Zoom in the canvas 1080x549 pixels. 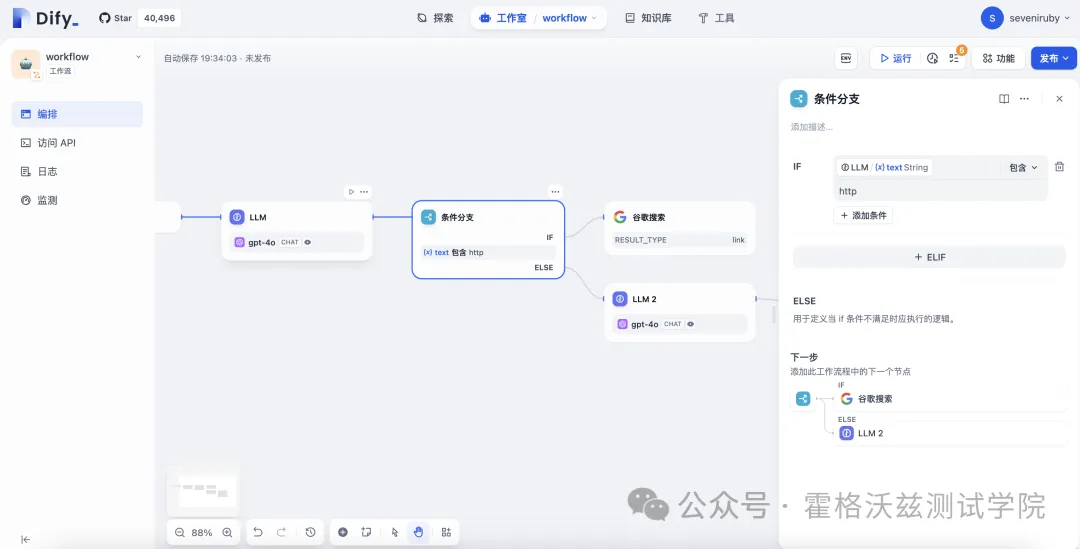pos(227,532)
